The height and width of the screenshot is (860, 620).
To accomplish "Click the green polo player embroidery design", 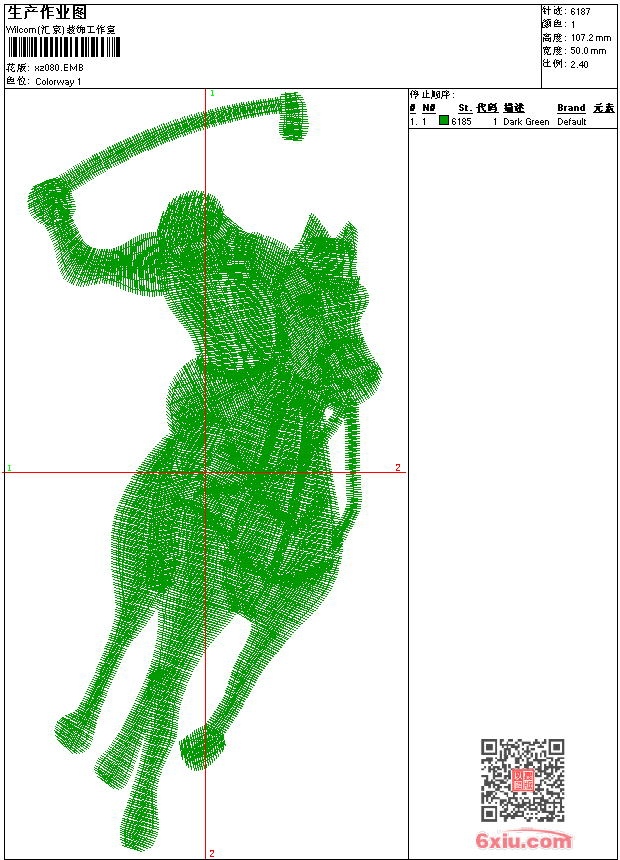I will click(206, 472).
